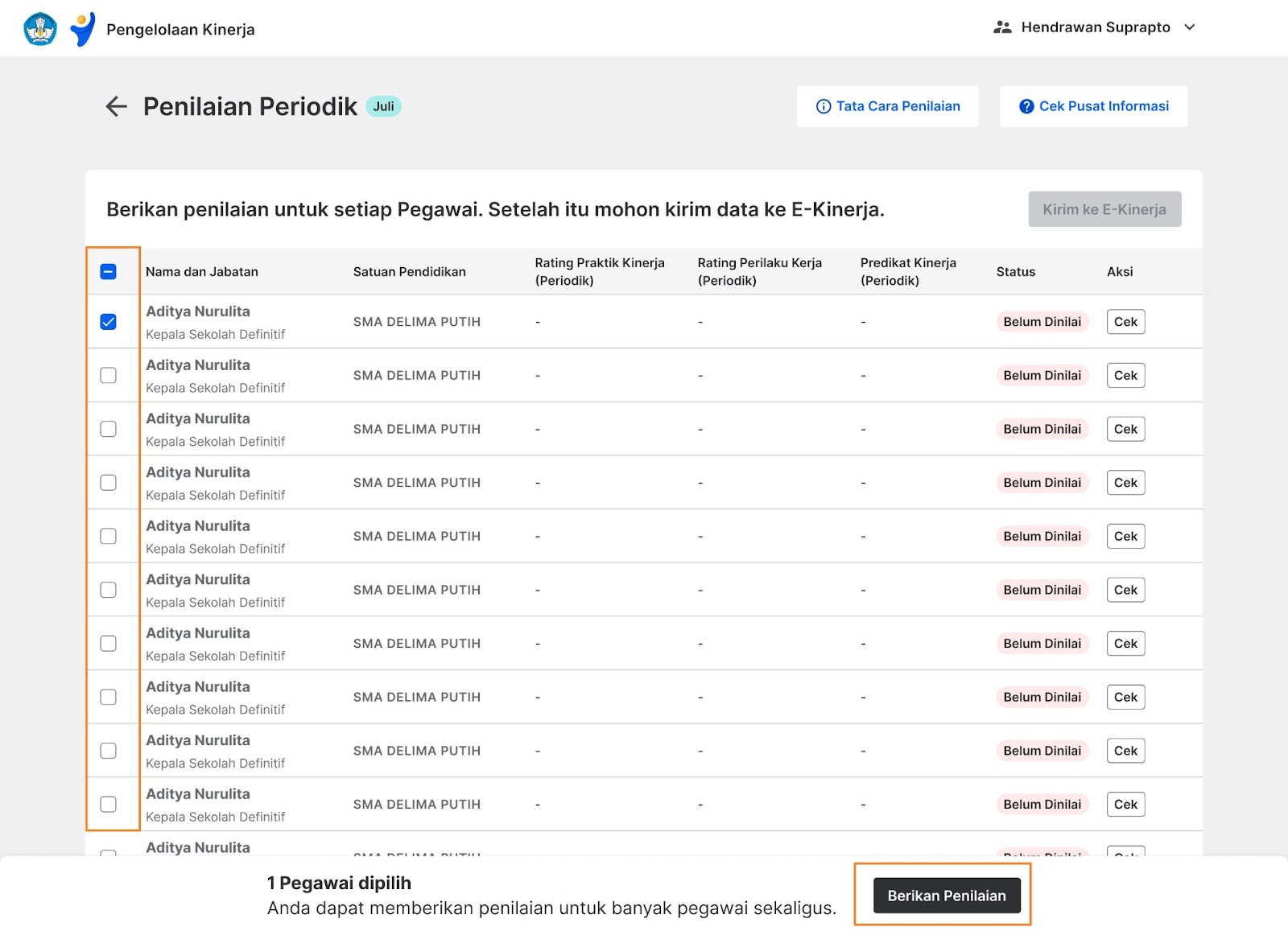The width and height of the screenshot is (1288, 935).
Task: Click Cek in the fourth employee row
Action: click(x=1125, y=482)
